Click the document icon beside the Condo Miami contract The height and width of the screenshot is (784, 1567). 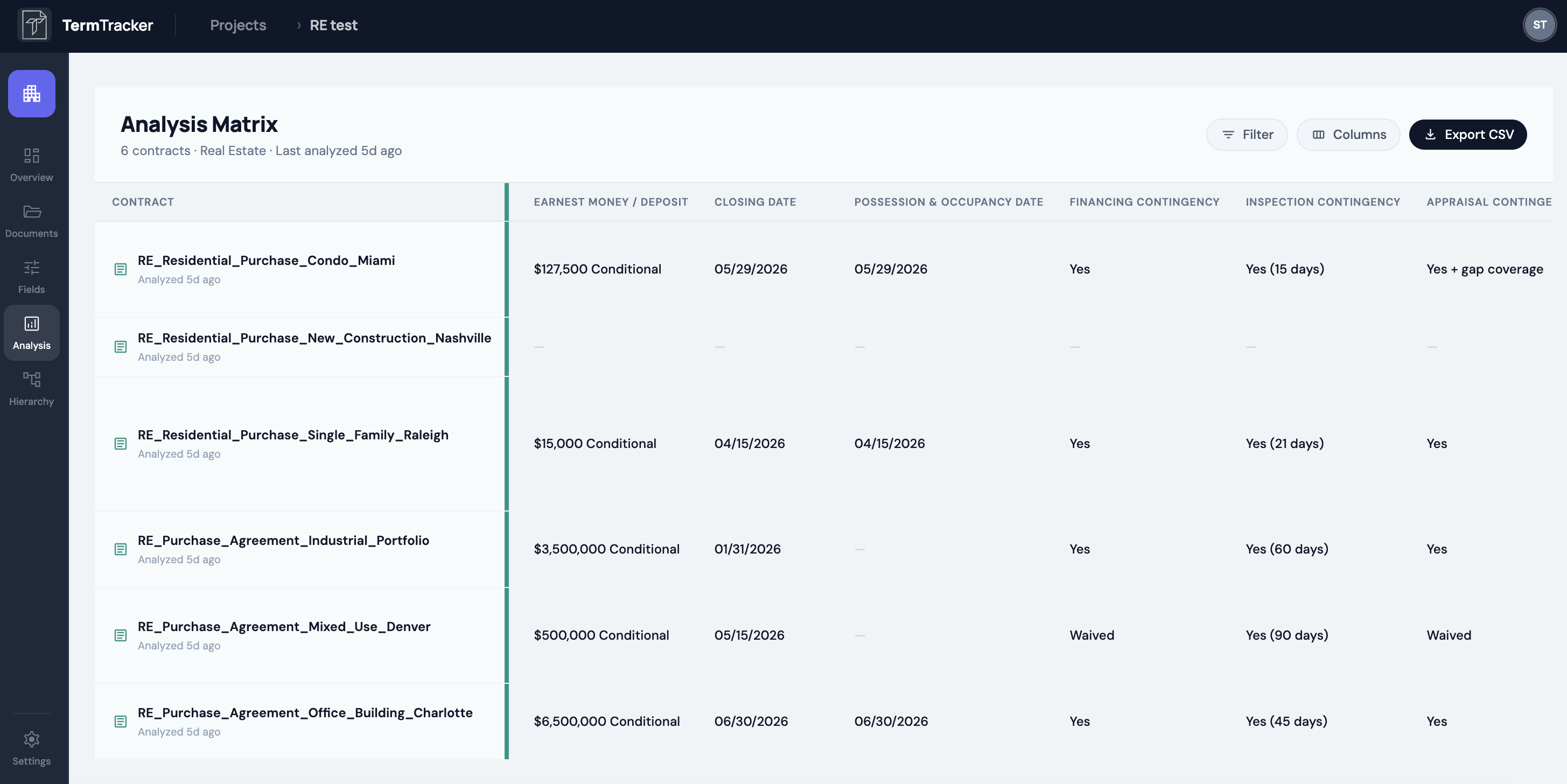click(120, 269)
